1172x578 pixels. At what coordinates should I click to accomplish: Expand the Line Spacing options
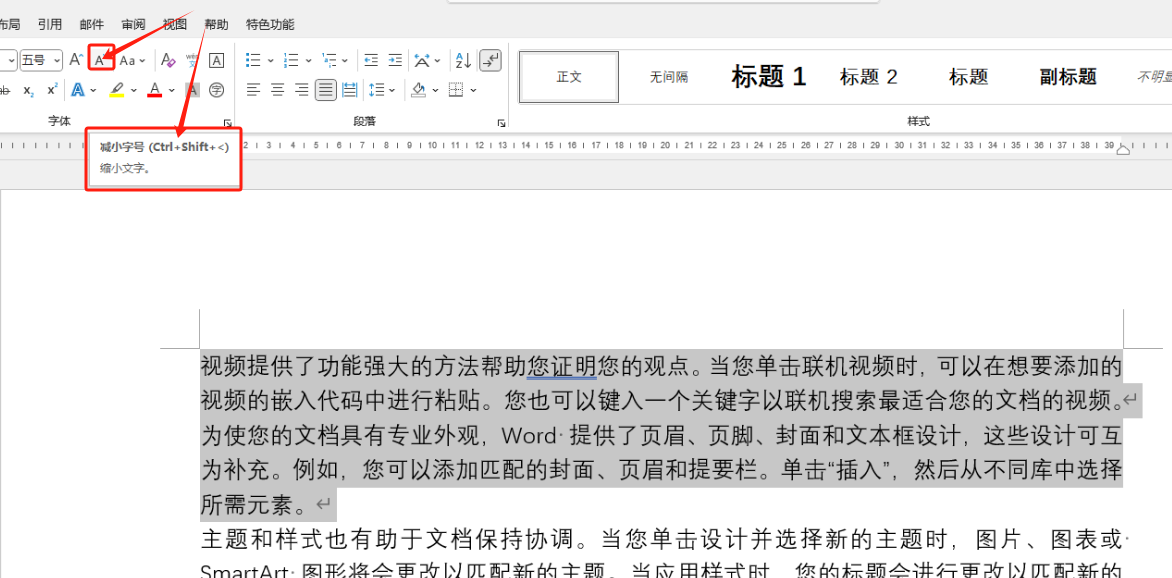[392, 90]
